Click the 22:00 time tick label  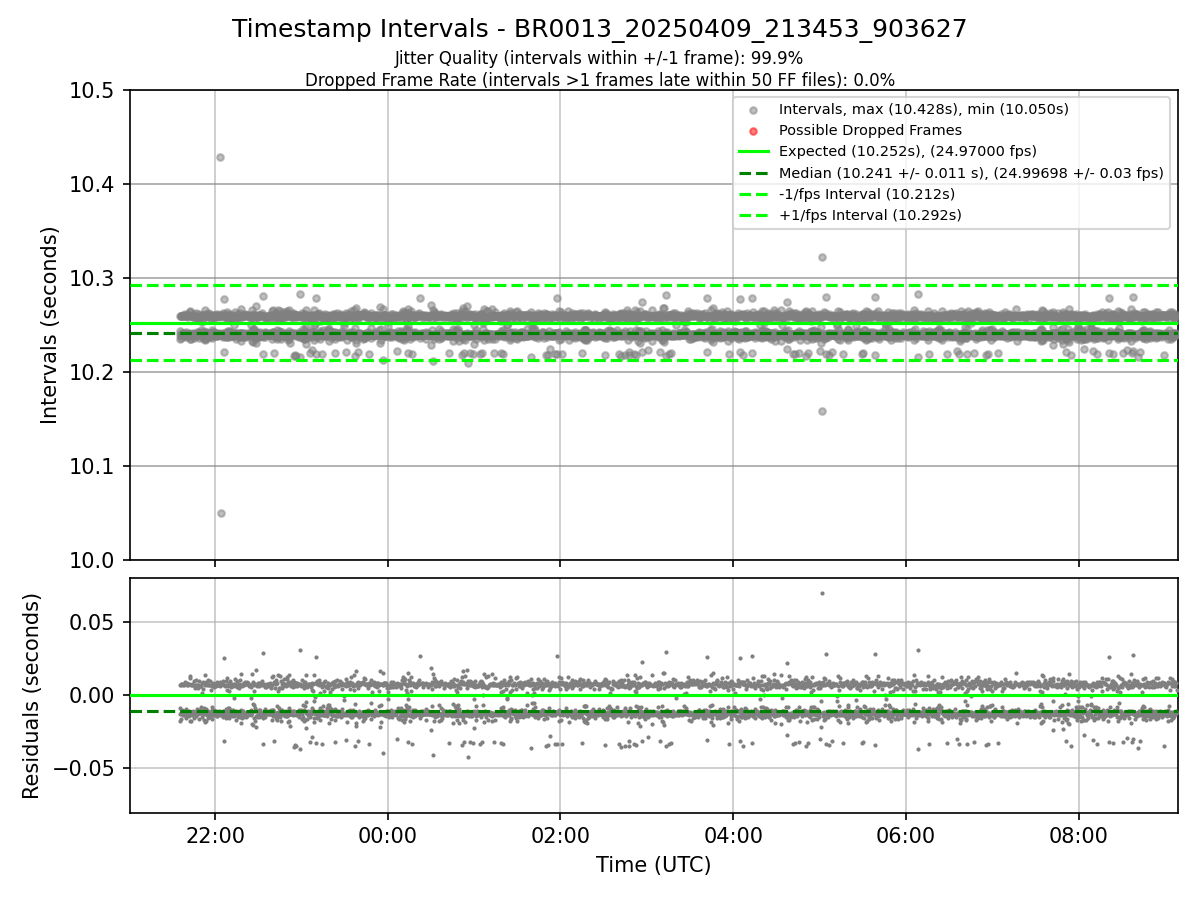coord(215,836)
